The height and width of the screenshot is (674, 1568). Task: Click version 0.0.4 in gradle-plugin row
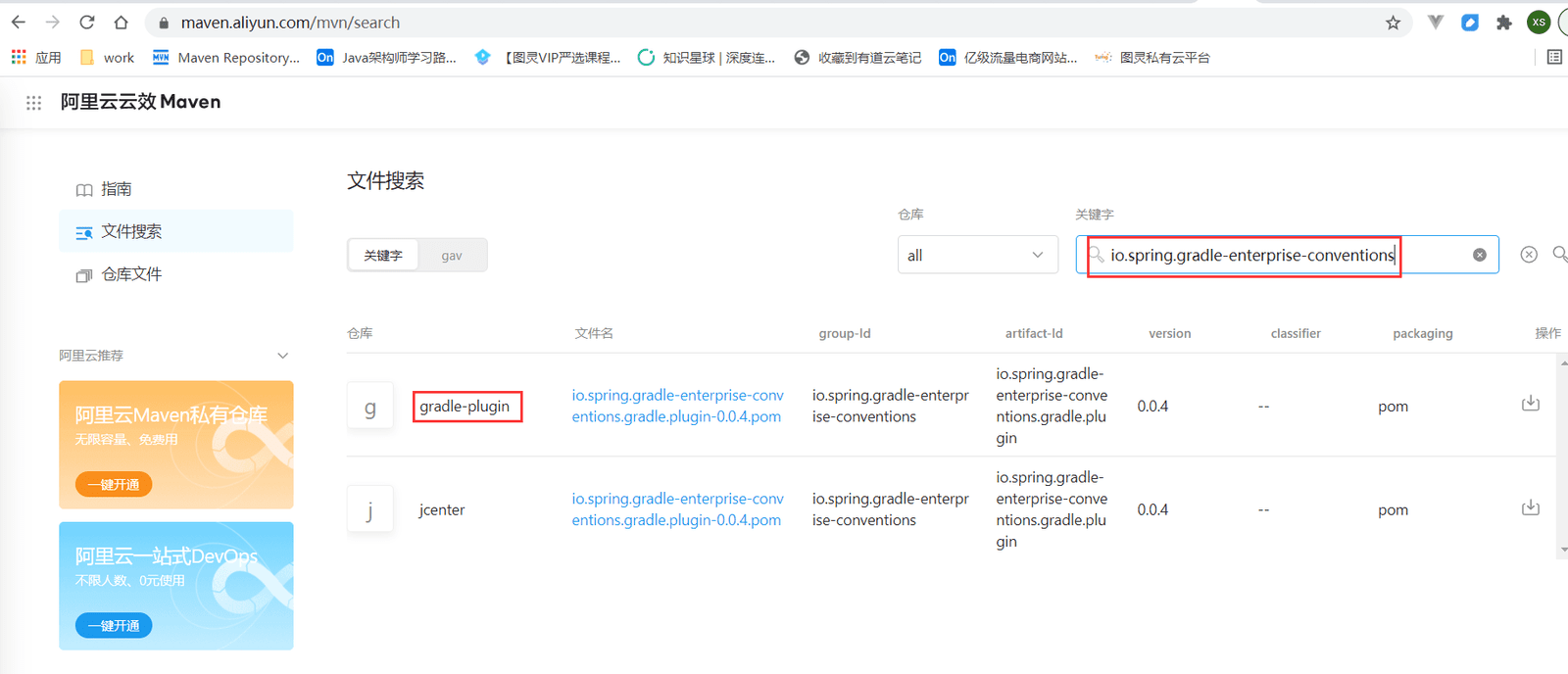click(1152, 406)
